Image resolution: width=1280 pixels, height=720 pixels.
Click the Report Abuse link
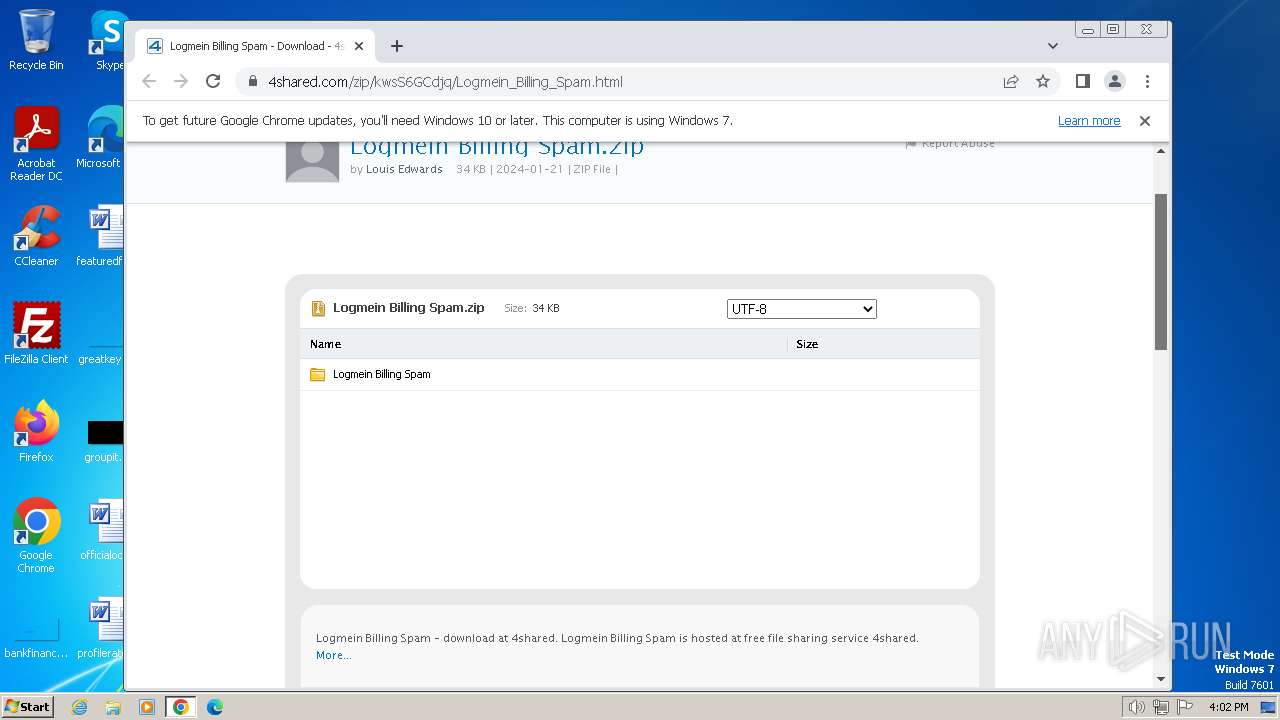pos(950,144)
